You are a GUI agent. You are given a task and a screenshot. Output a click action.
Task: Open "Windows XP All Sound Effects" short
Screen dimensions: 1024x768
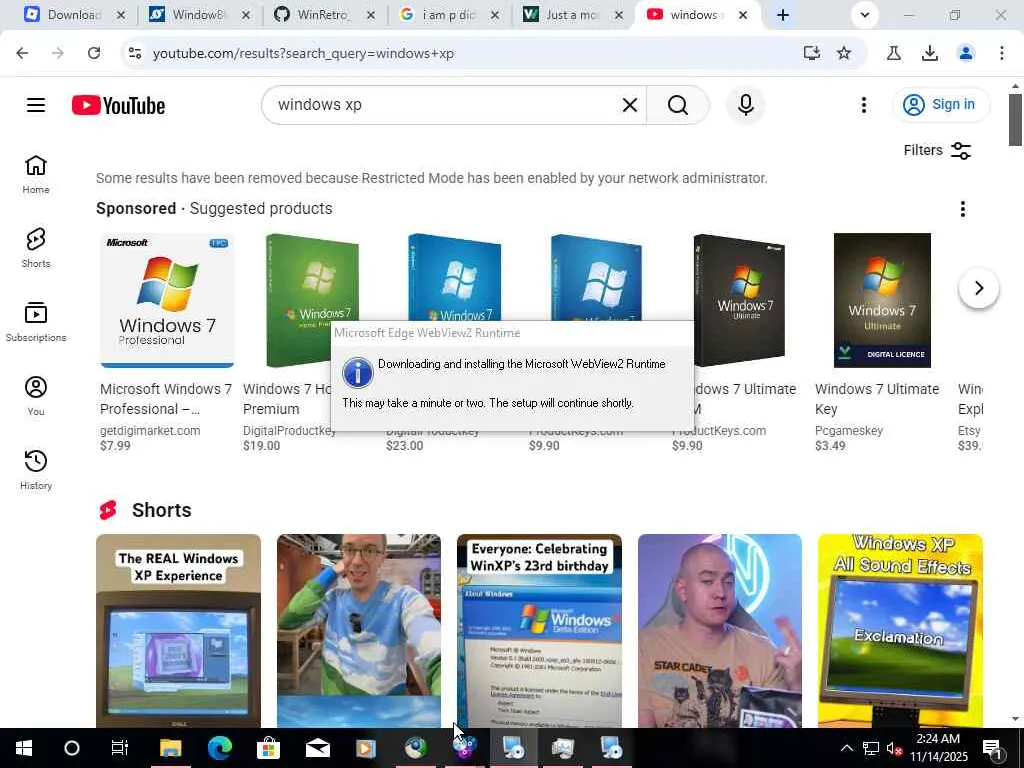coord(900,631)
